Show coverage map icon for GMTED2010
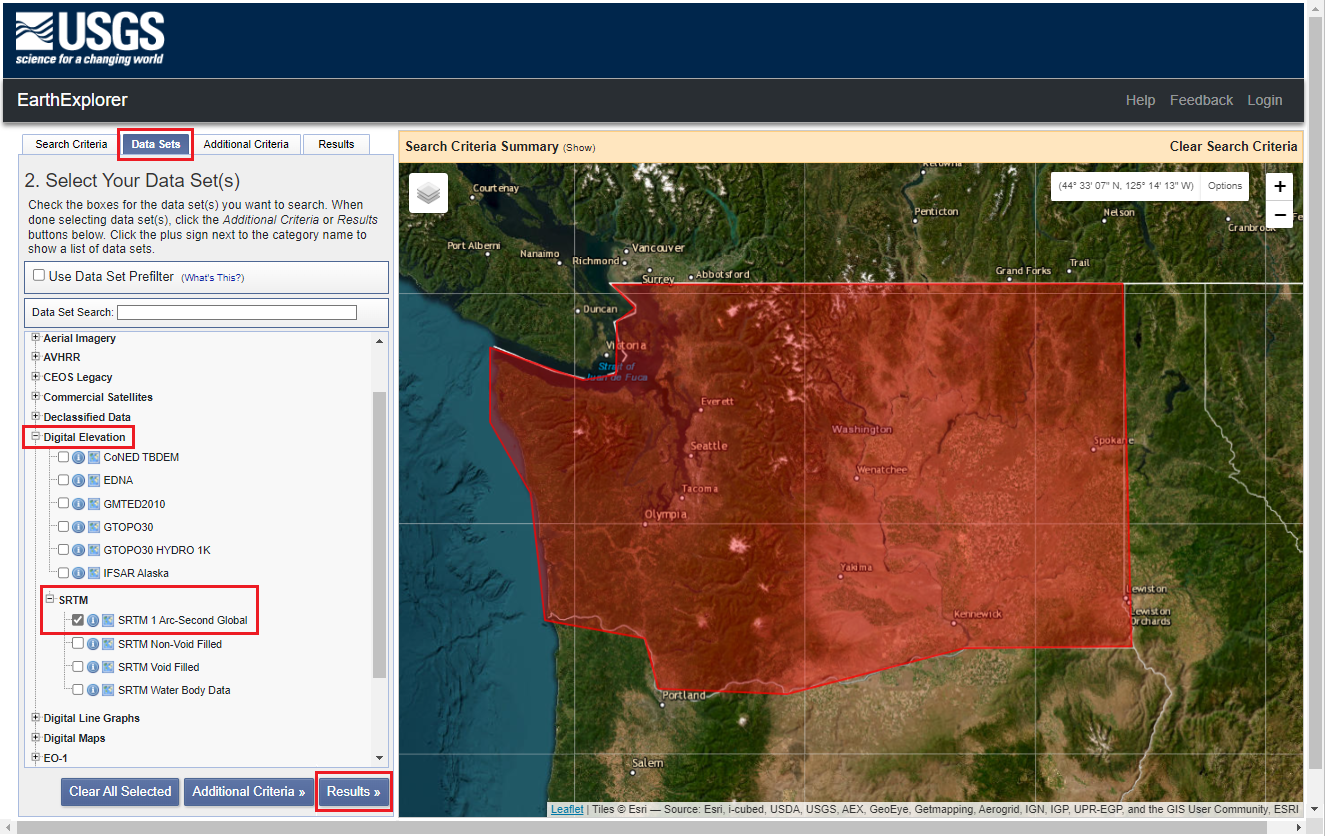1325x836 pixels. 94,504
